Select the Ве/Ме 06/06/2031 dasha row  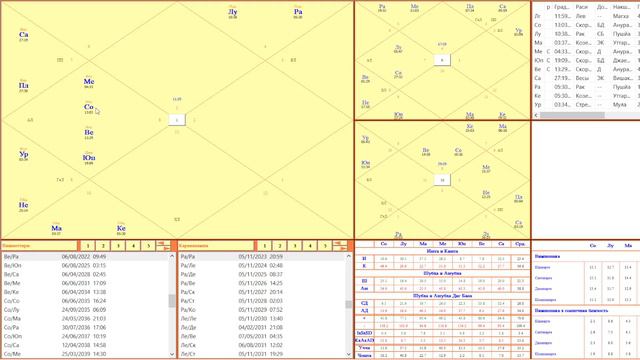85,283
